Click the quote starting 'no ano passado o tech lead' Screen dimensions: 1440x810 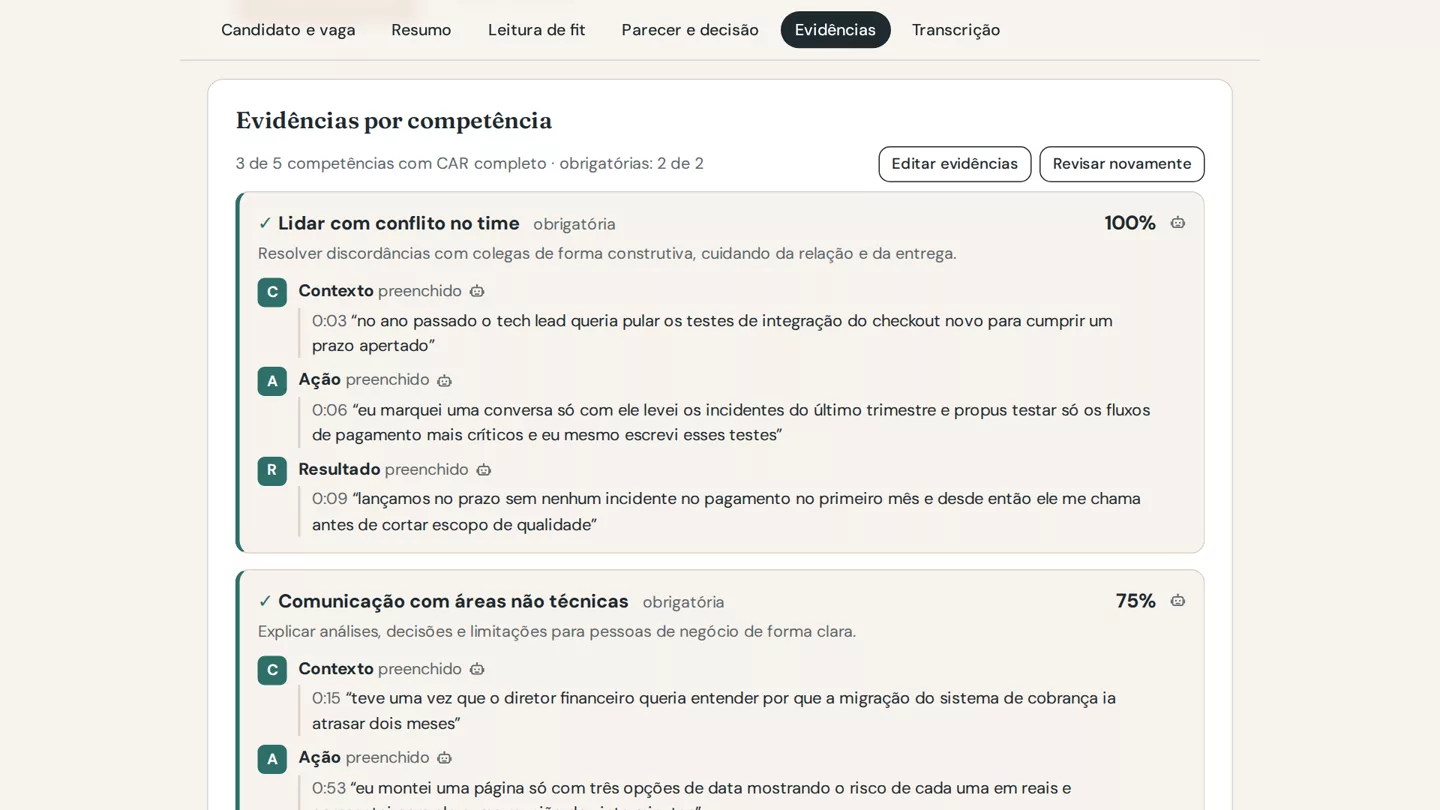pyautogui.click(x=712, y=333)
